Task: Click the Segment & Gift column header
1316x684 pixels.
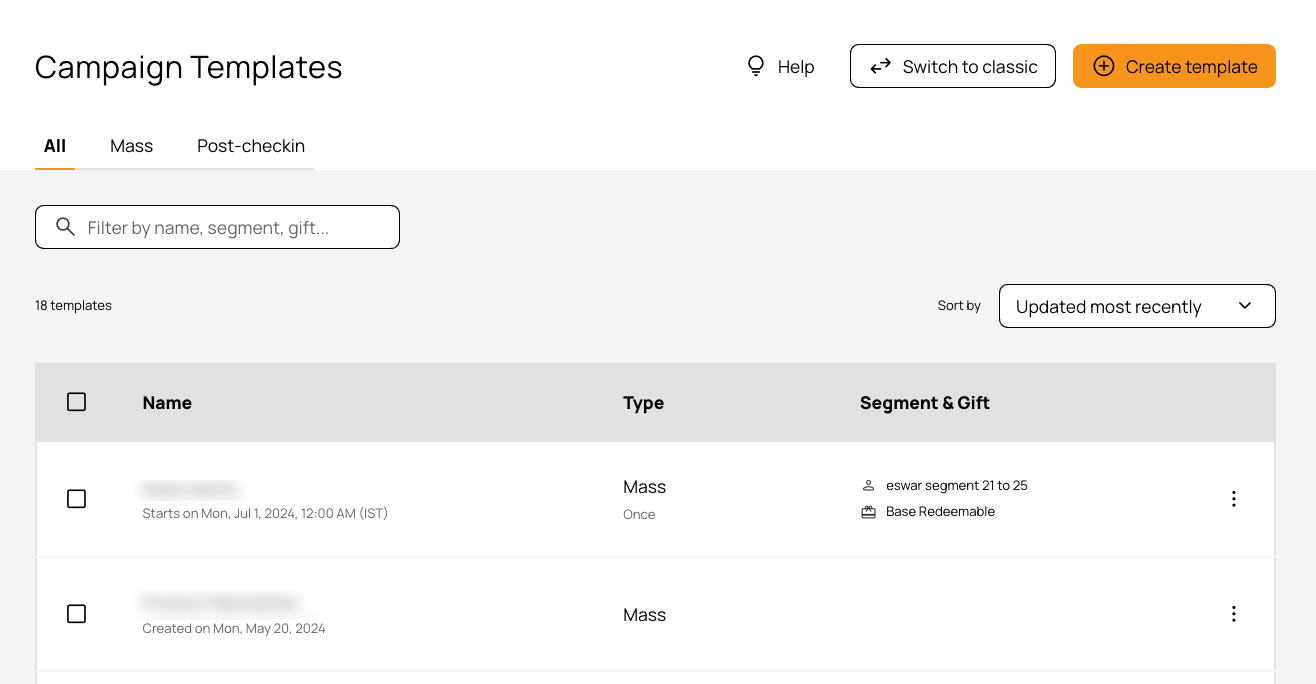Action: (x=925, y=403)
